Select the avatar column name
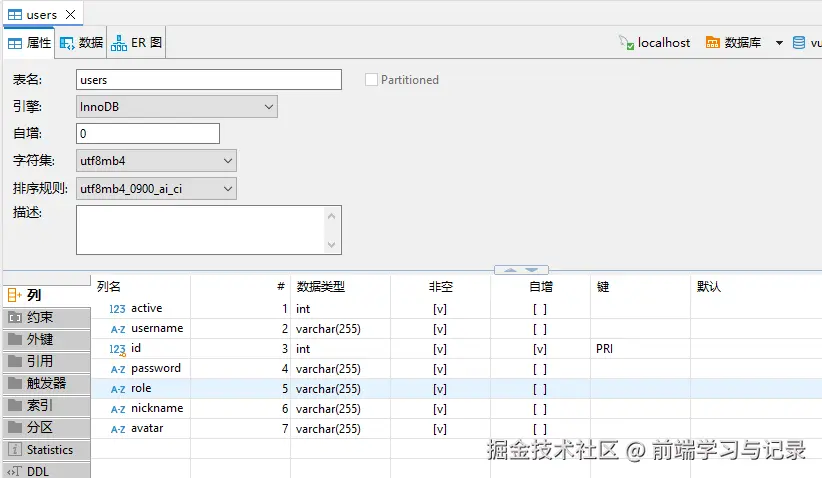This screenshot has width=822, height=478. (x=147, y=428)
